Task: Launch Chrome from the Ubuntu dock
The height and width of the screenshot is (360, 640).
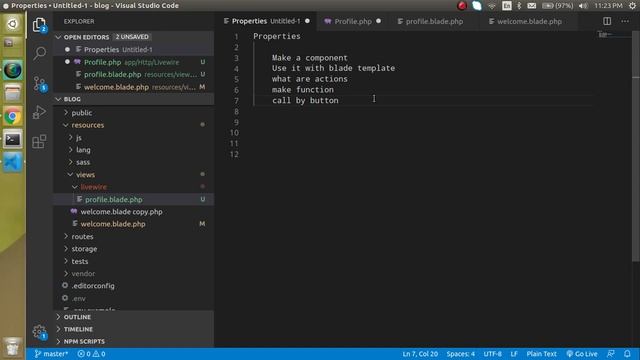Action: click(12, 117)
